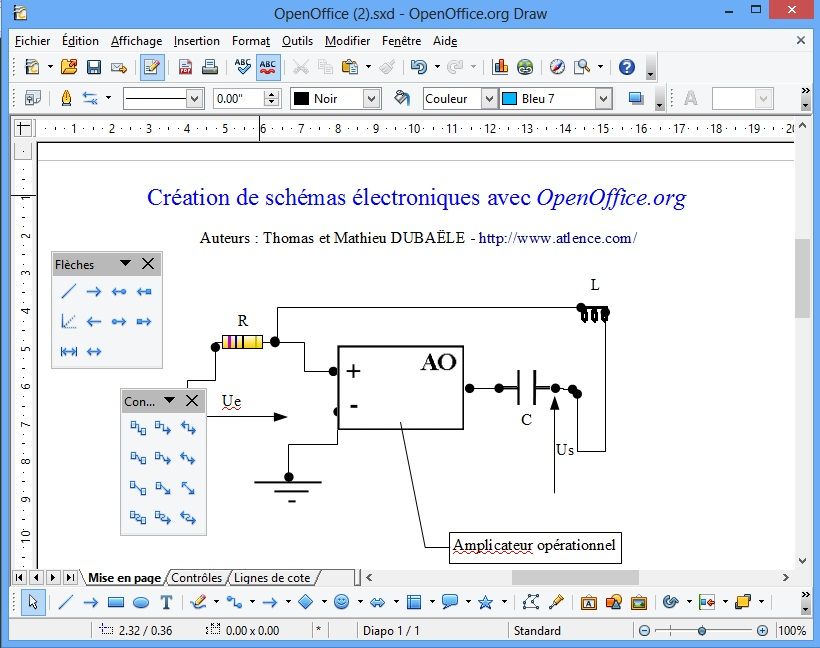820x648 pixels.
Task: Export the drawing directly as PDF
Action: 185,67
